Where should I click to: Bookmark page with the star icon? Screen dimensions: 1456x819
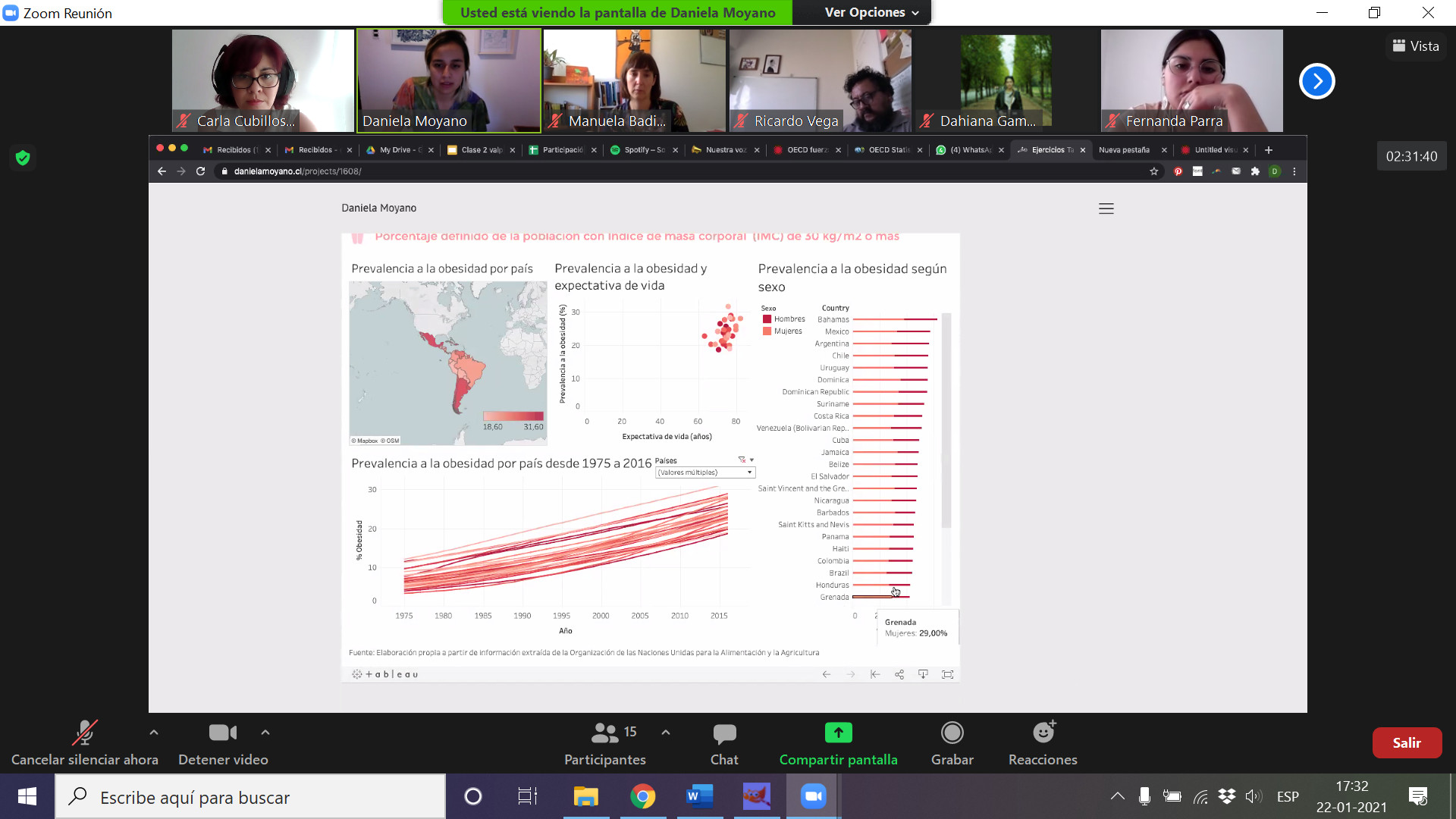coord(1154,171)
